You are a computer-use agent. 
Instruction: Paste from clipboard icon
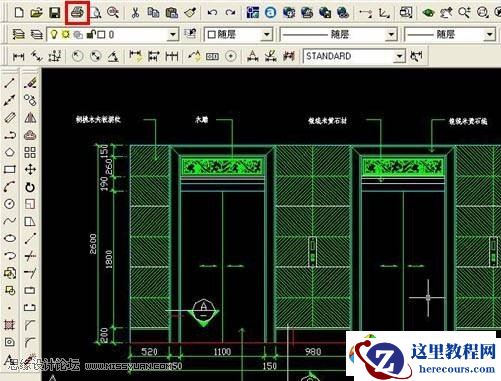click(x=172, y=13)
